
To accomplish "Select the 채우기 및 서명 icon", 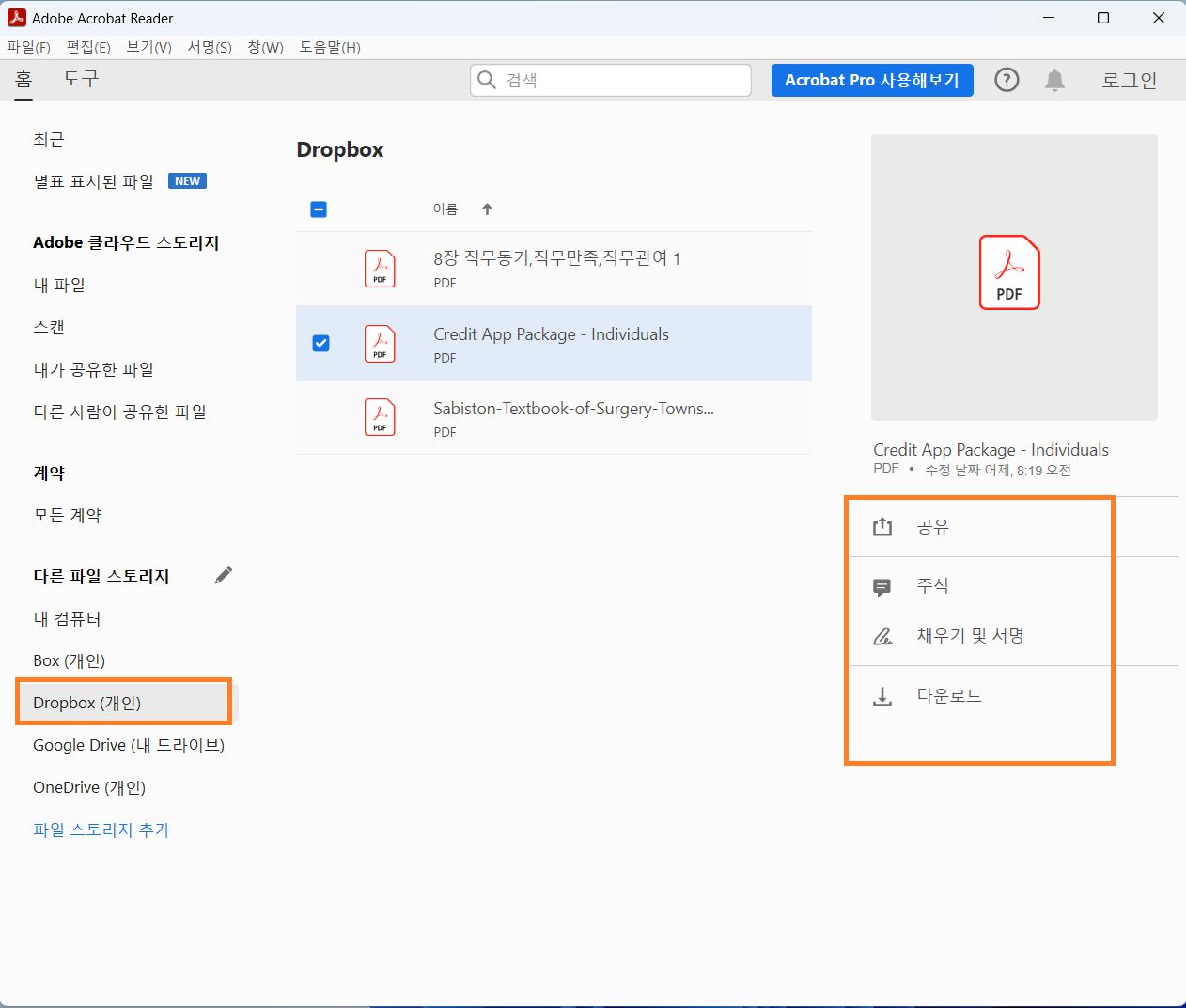I will (882, 635).
